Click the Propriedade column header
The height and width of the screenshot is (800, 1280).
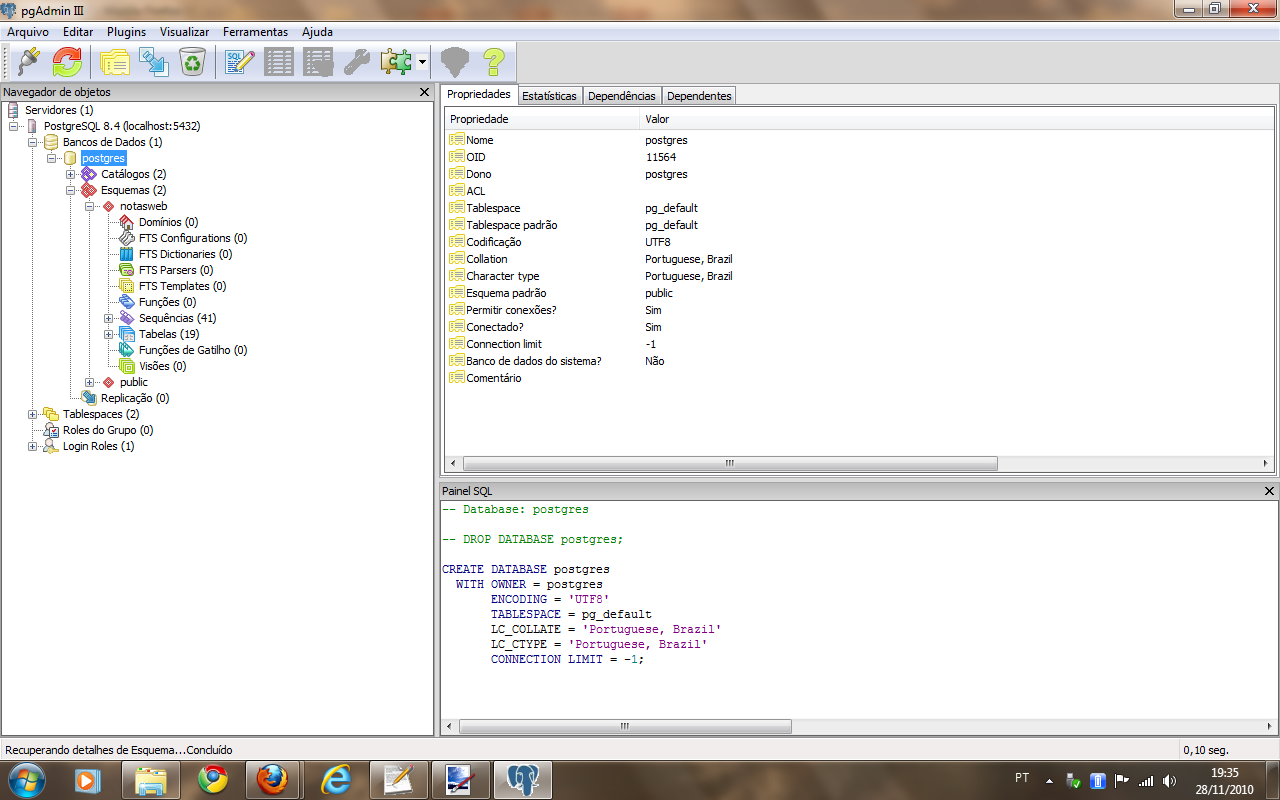[543, 119]
